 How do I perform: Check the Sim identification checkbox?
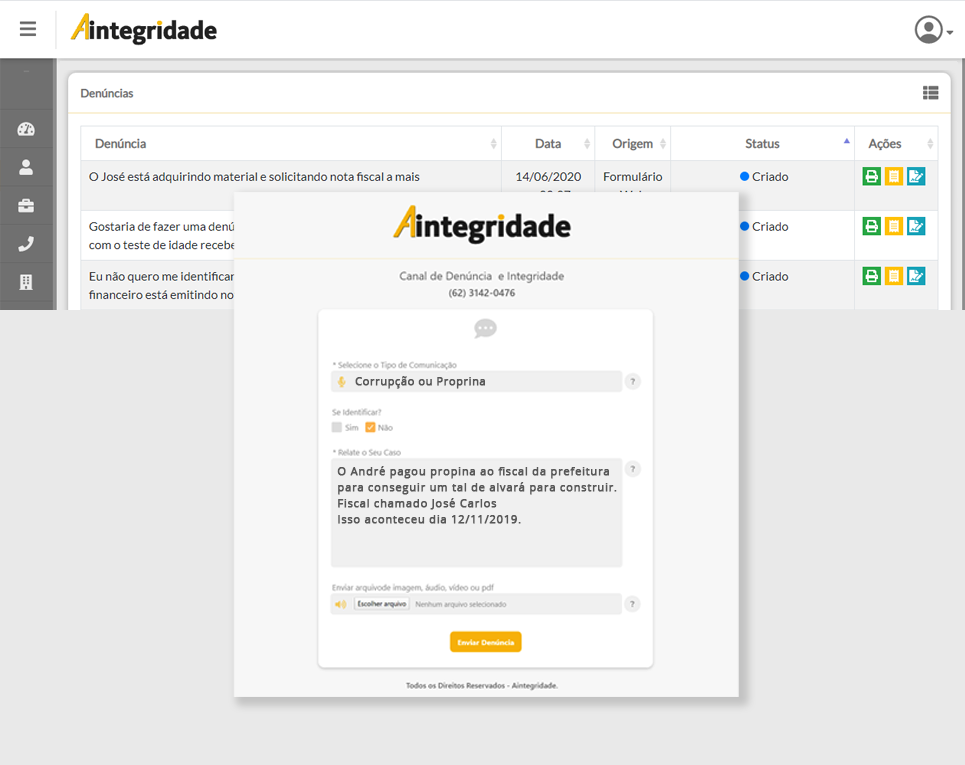(x=337, y=427)
